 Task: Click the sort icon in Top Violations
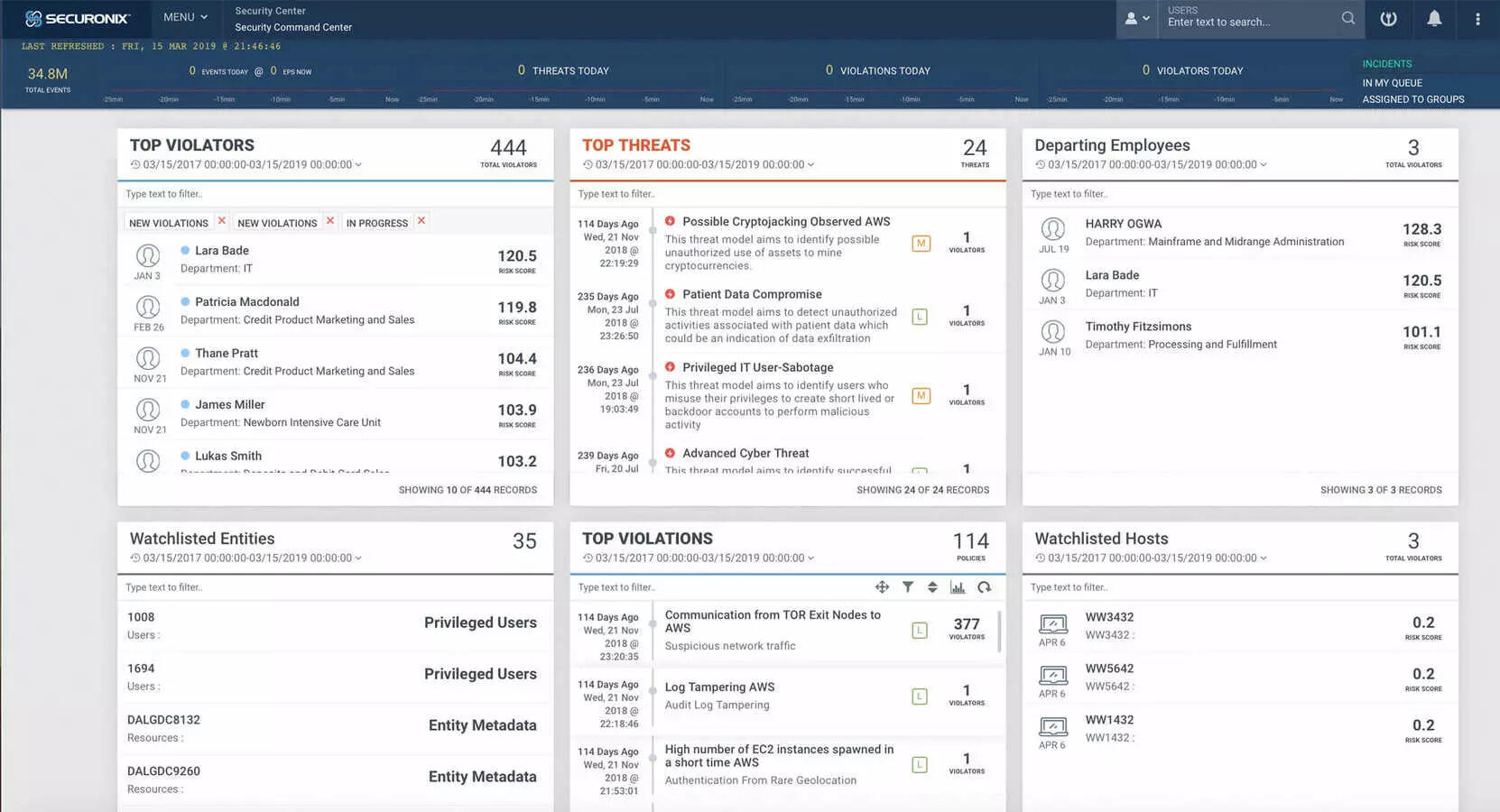[x=932, y=587]
